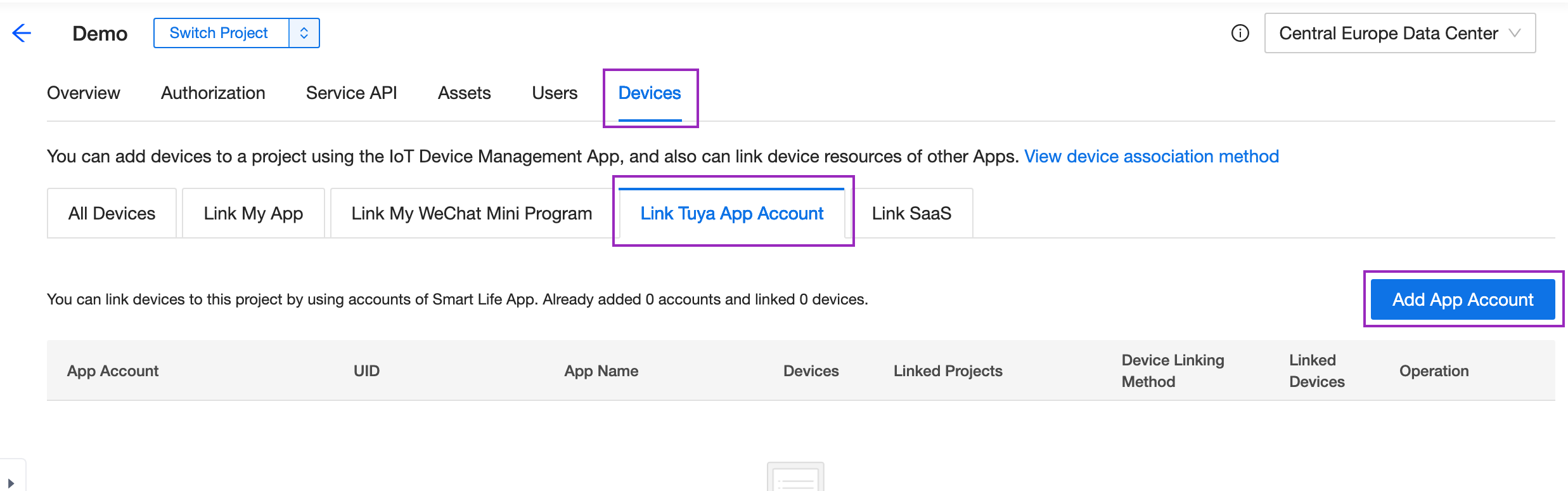Click the Devices table column header
This screenshot has width=1568, height=491.
[x=811, y=371]
